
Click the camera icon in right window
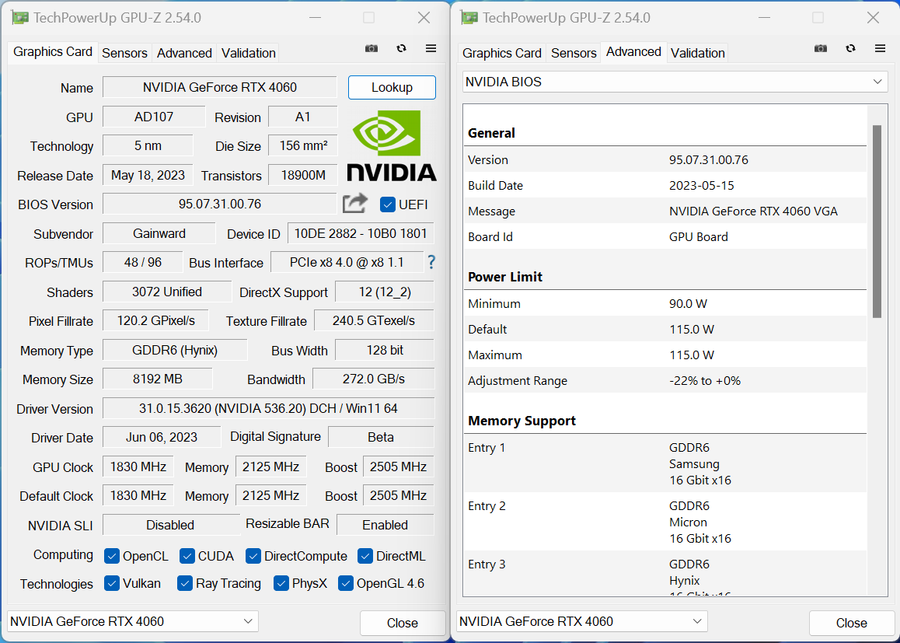[821, 49]
